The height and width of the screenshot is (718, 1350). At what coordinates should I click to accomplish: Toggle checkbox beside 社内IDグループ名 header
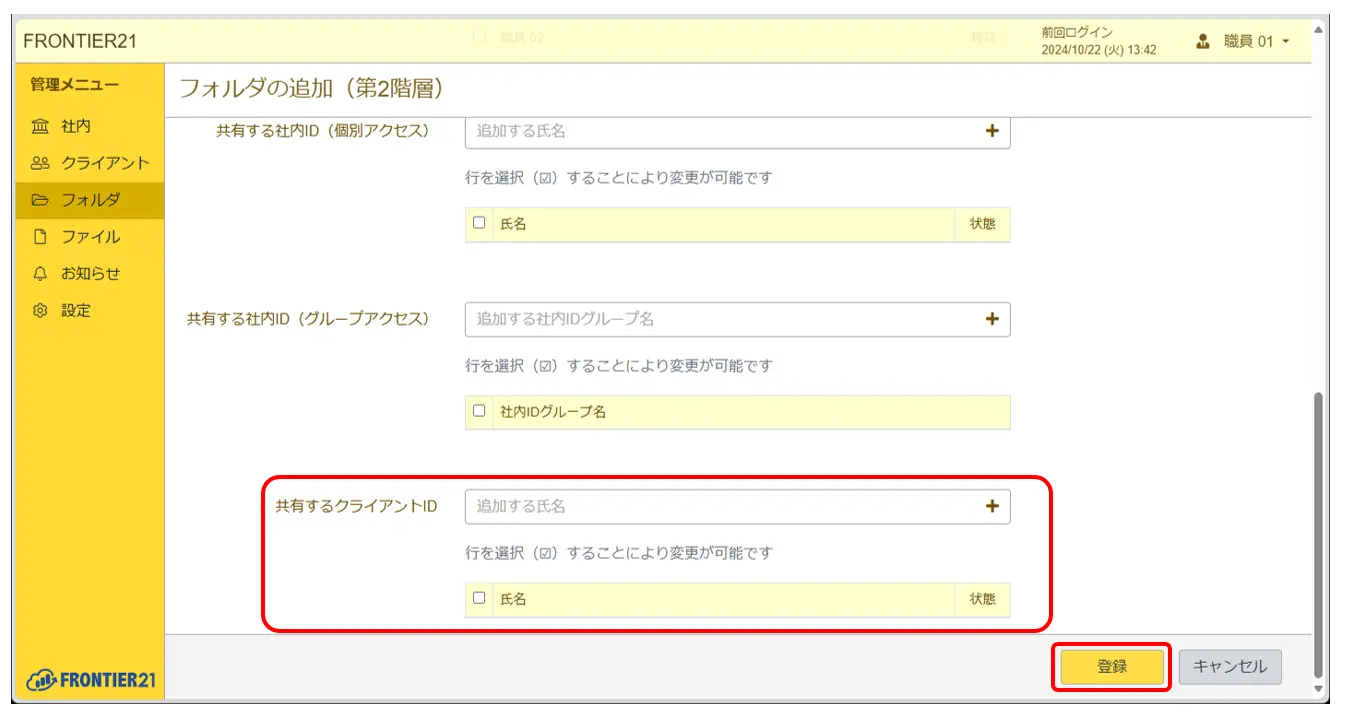[479, 411]
